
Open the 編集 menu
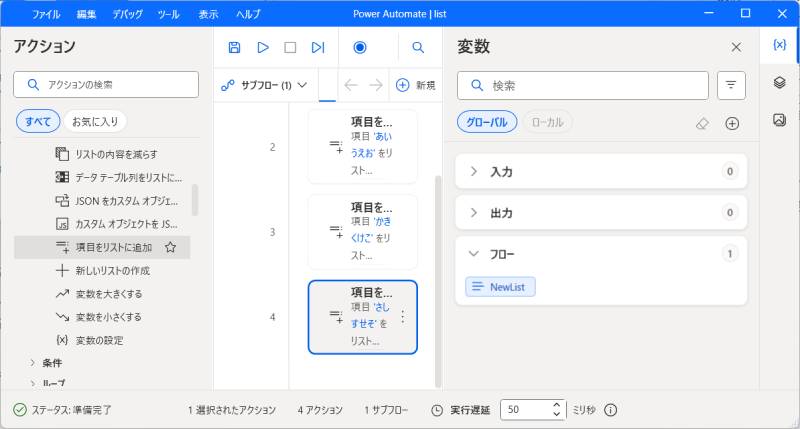(x=86, y=14)
